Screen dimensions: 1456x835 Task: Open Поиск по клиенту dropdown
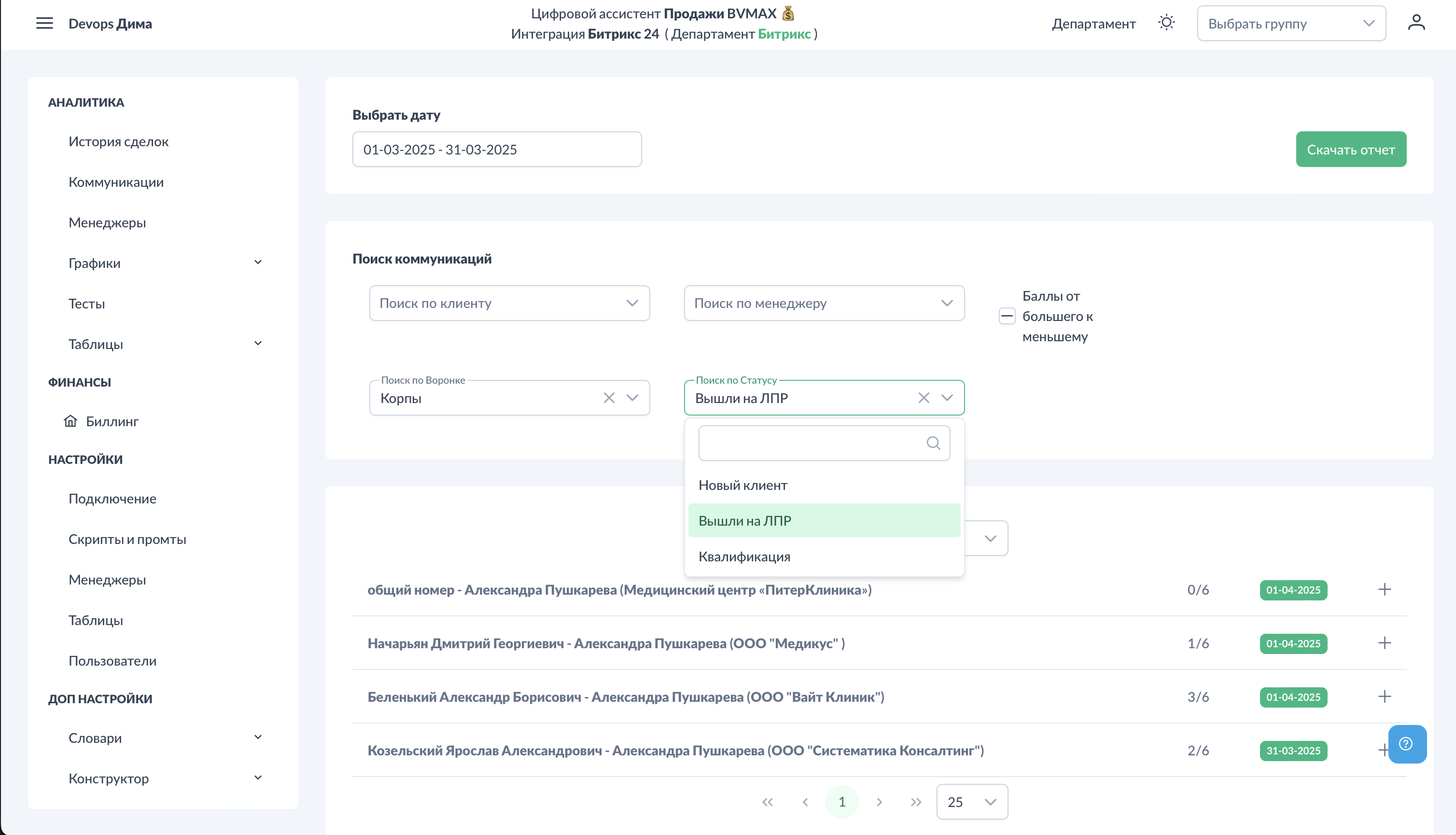pyautogui.click(x=509, y=303)
